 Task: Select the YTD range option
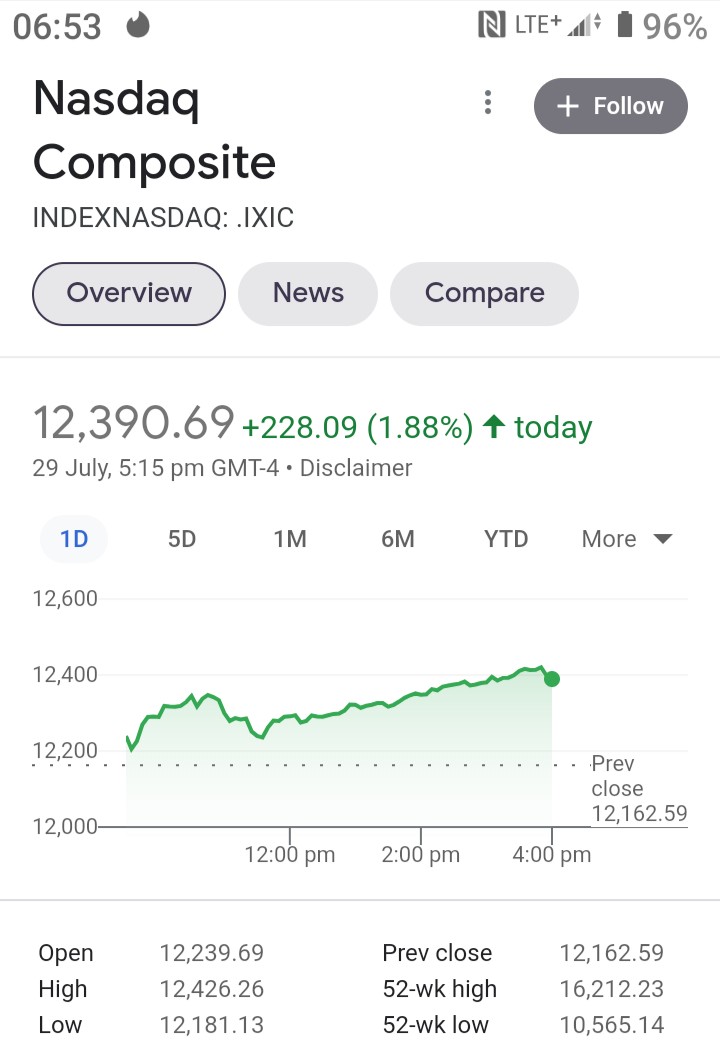point(506,539)
